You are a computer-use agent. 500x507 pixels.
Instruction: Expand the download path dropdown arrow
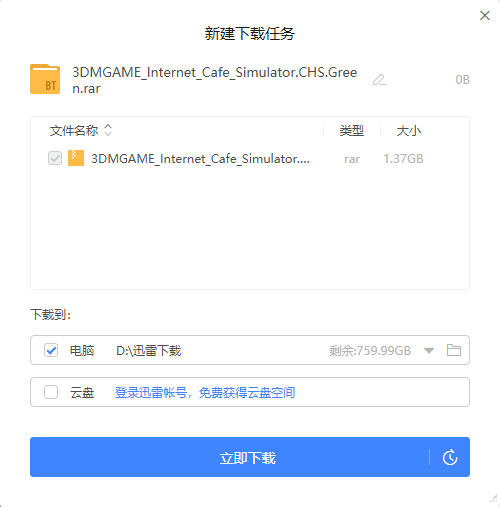click(x=429, y=350)
